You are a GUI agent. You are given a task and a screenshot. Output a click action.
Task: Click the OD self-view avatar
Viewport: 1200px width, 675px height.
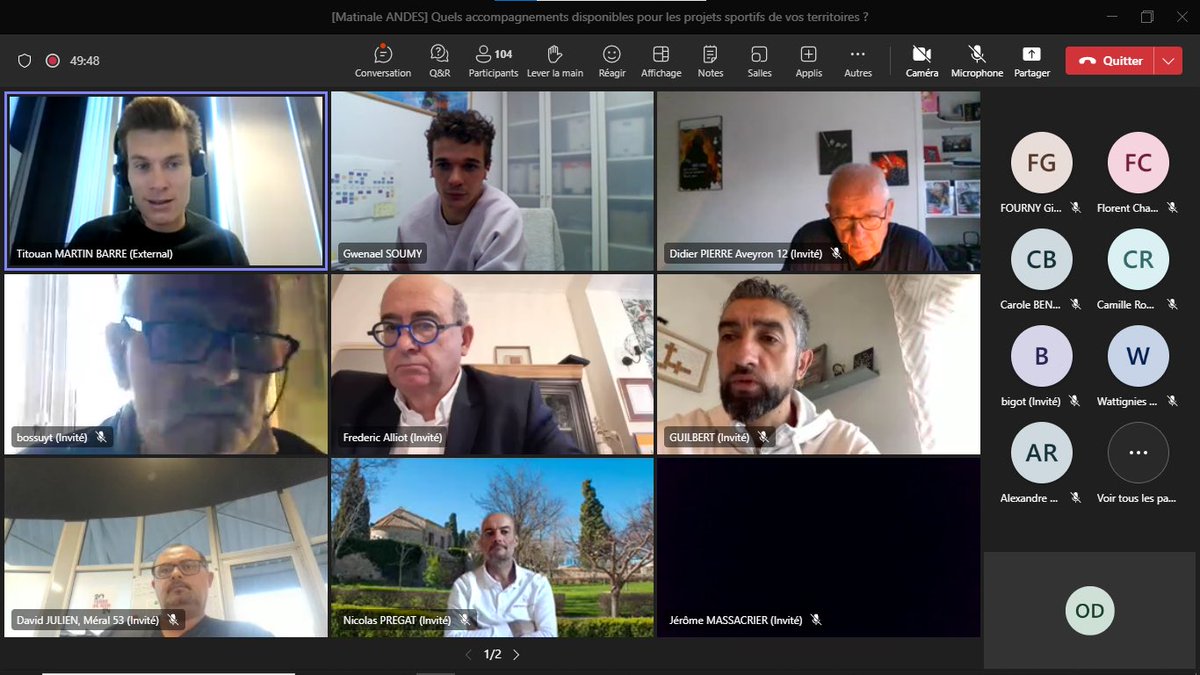coord(1089,611)
